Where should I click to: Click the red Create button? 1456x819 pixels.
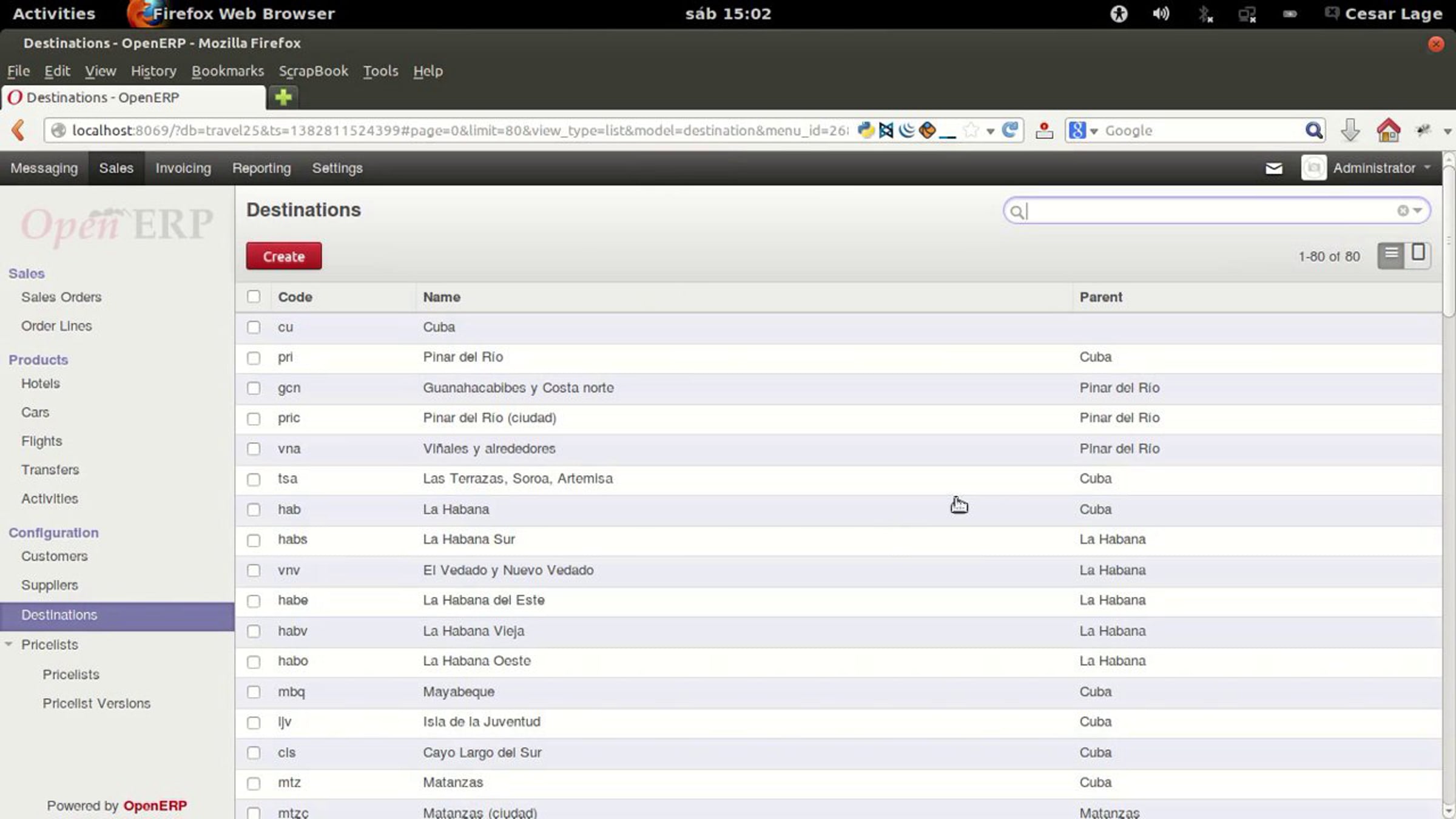pos(283,256)
